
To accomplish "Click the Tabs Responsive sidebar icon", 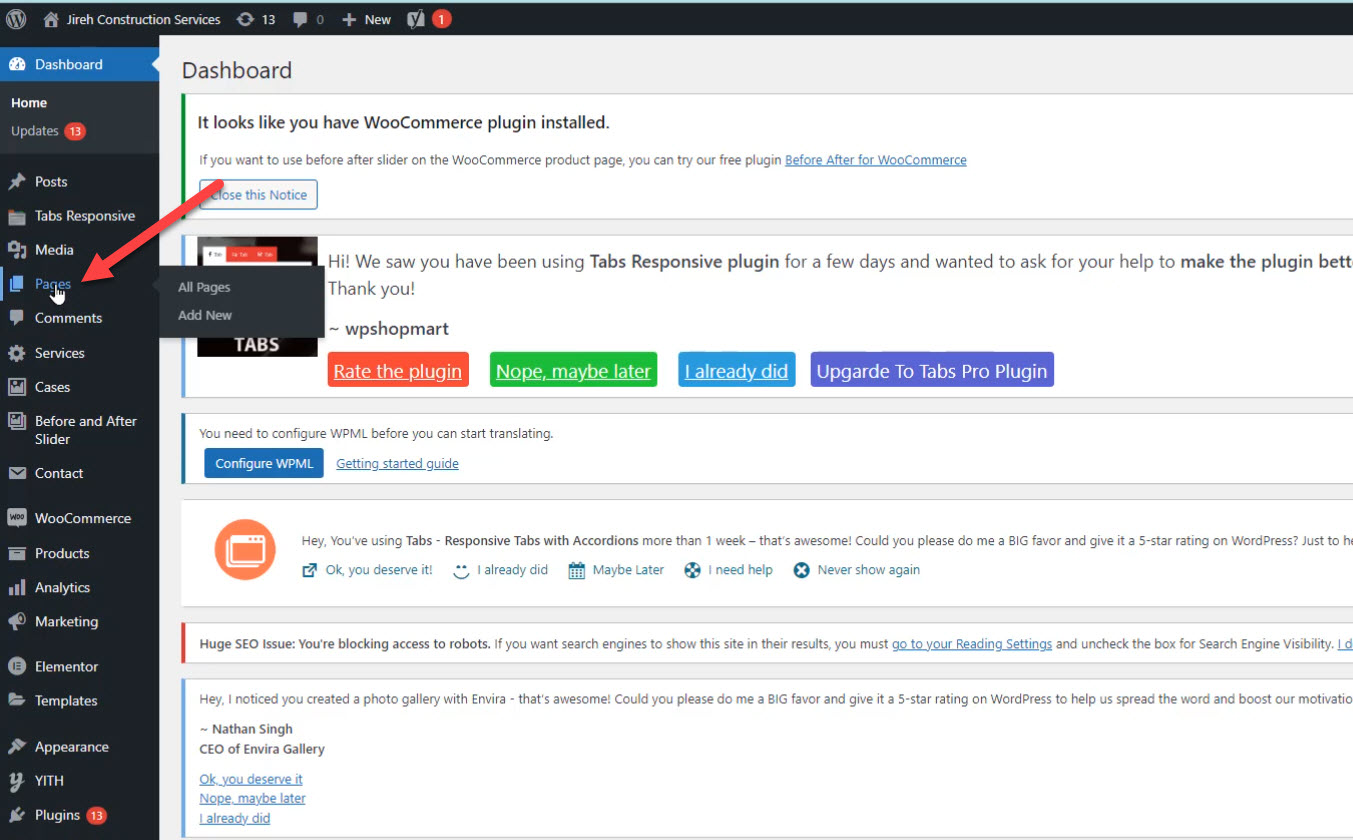I will [17, 216].
